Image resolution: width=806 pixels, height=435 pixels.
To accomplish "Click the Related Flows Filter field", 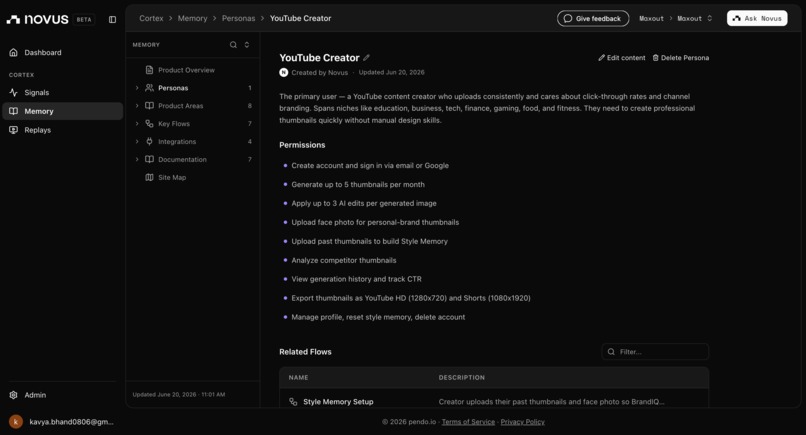I will (655, 352).
